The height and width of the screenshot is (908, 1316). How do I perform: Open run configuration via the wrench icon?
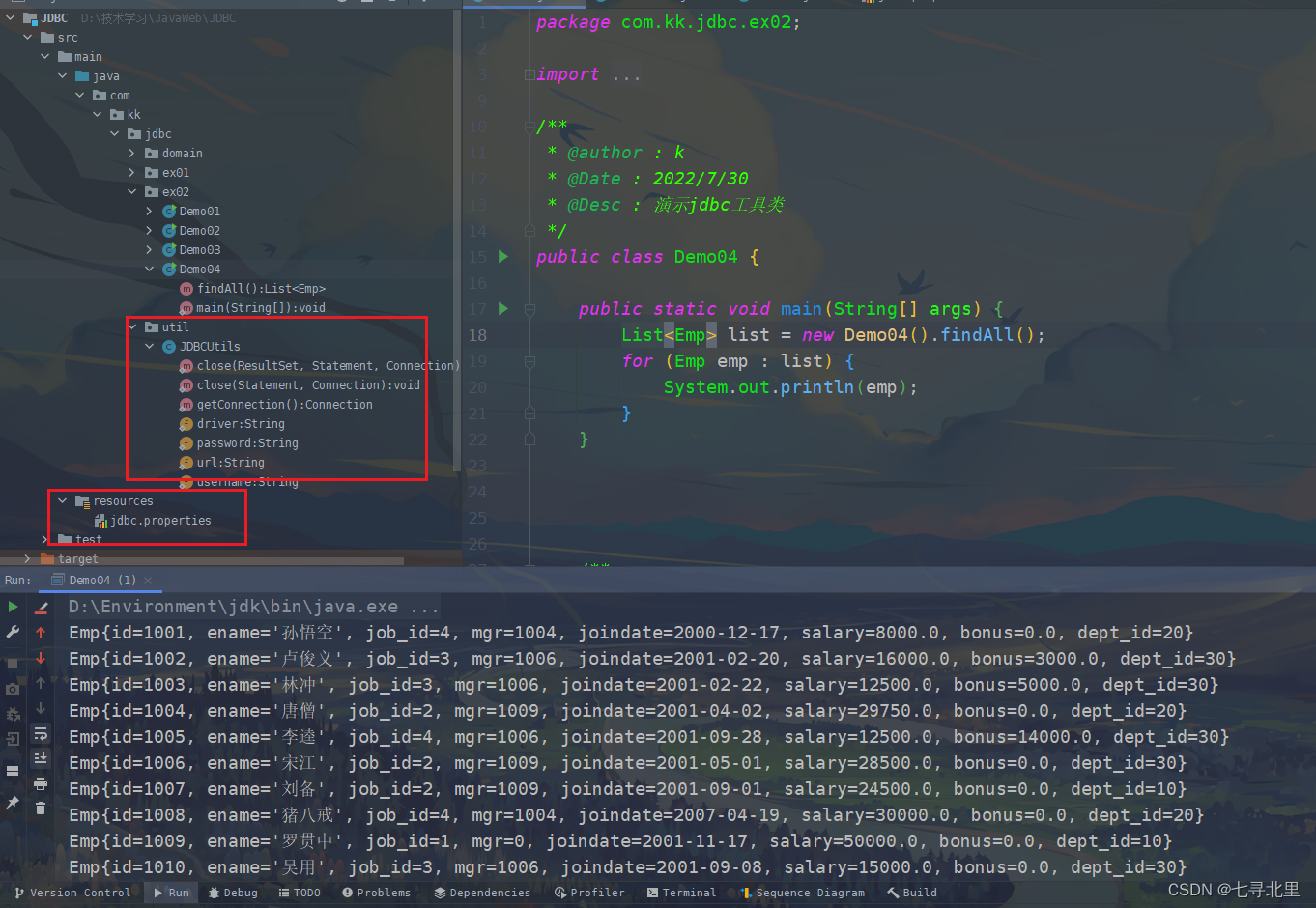[13, 632]
